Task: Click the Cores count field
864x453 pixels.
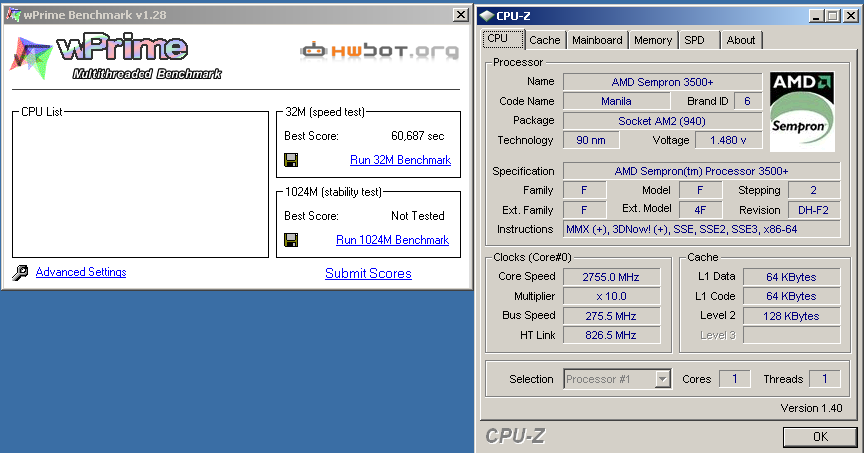Action: click(x=735, y=379)
